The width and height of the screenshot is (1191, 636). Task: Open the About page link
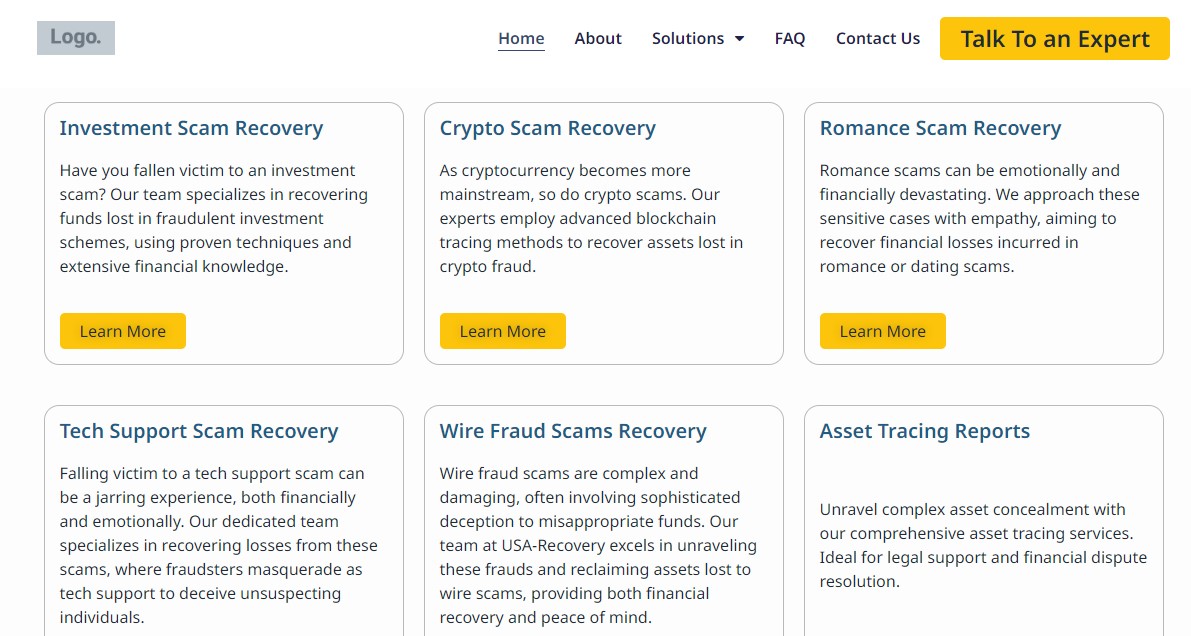click(x=598, y=38)
